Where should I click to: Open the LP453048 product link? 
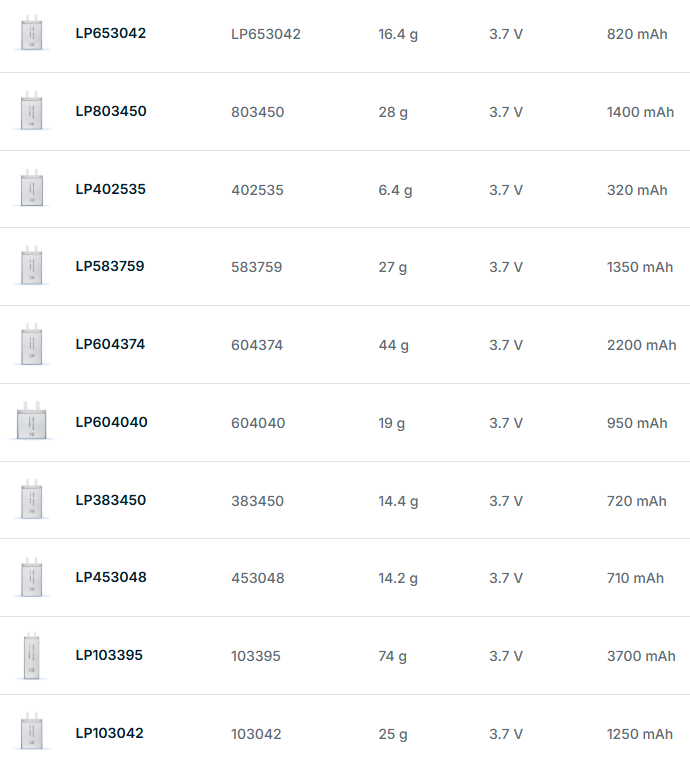110,577
